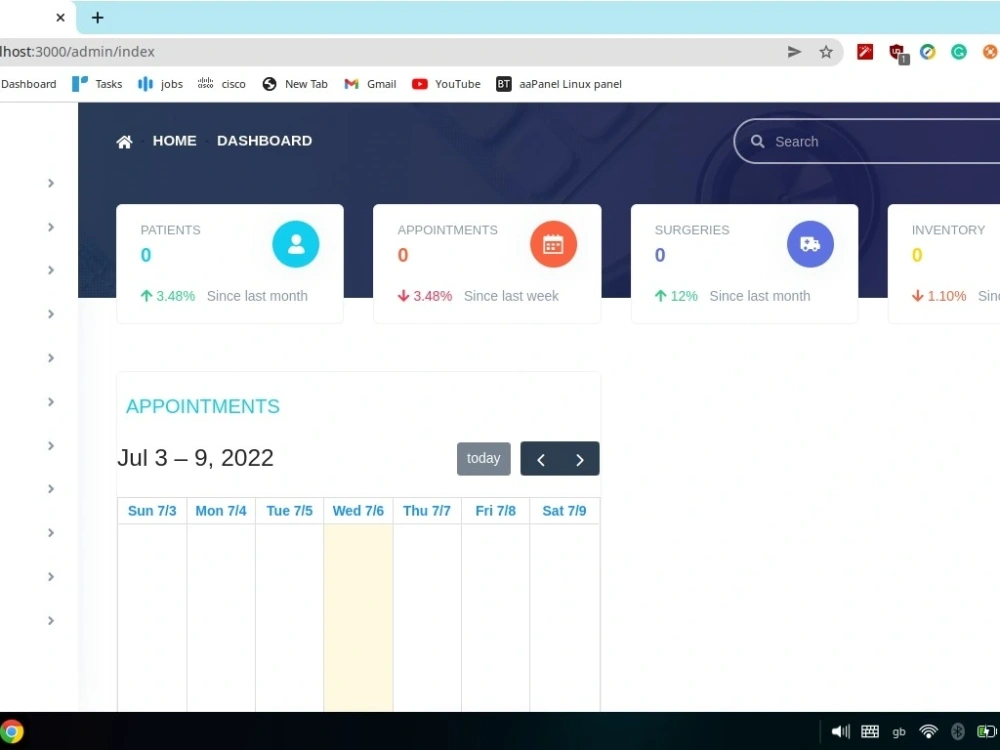Expand the third sidebar chevron
The image size is (1000, 750).
51,270
